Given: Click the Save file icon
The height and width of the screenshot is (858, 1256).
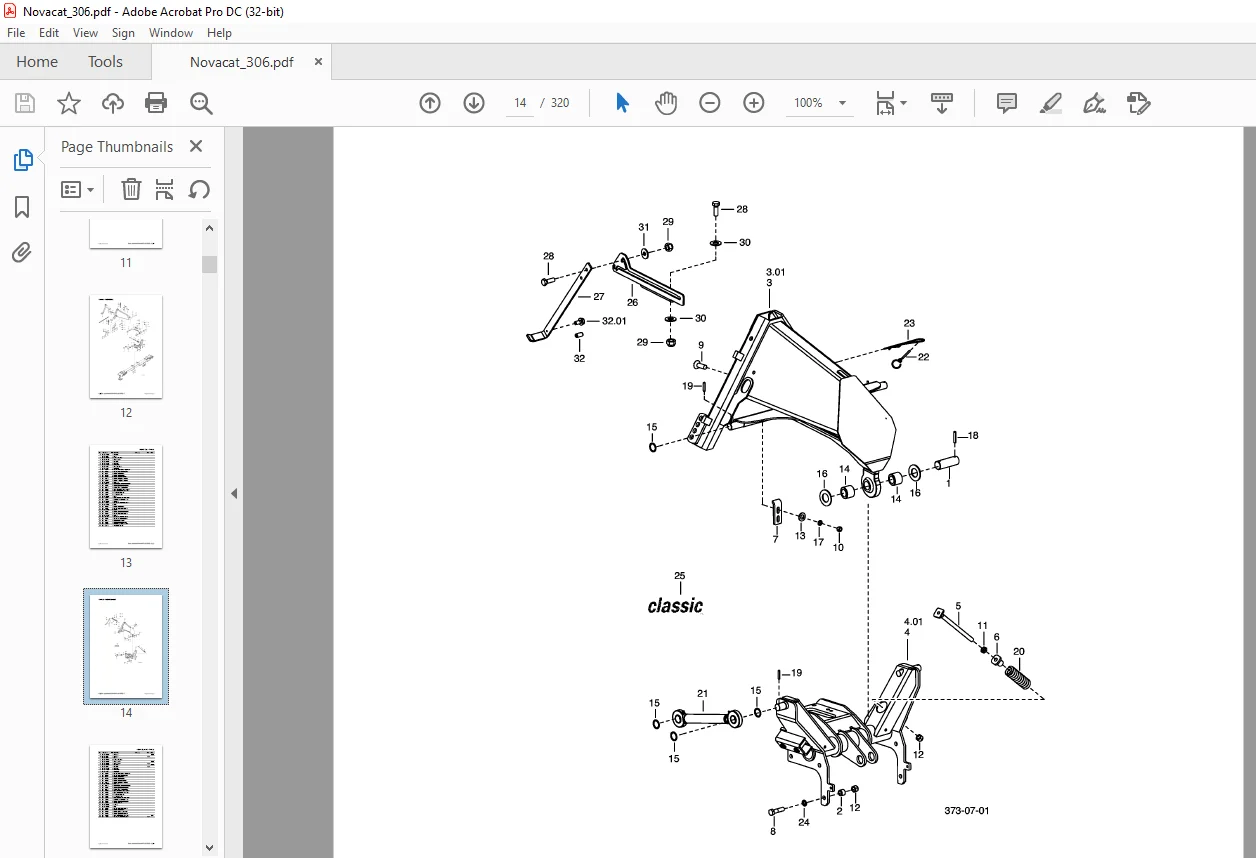Looking at the screenshot, I should pyautogui.click(x=25, y=103).
